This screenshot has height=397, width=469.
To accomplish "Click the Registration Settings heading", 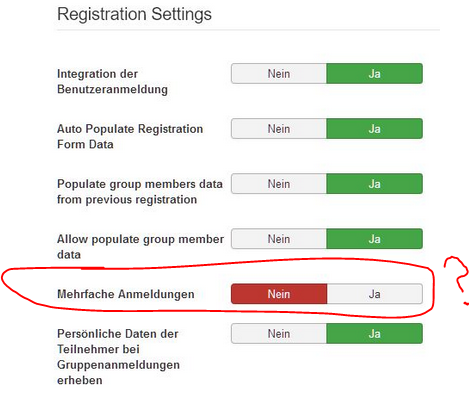I will tap(134, 14).
